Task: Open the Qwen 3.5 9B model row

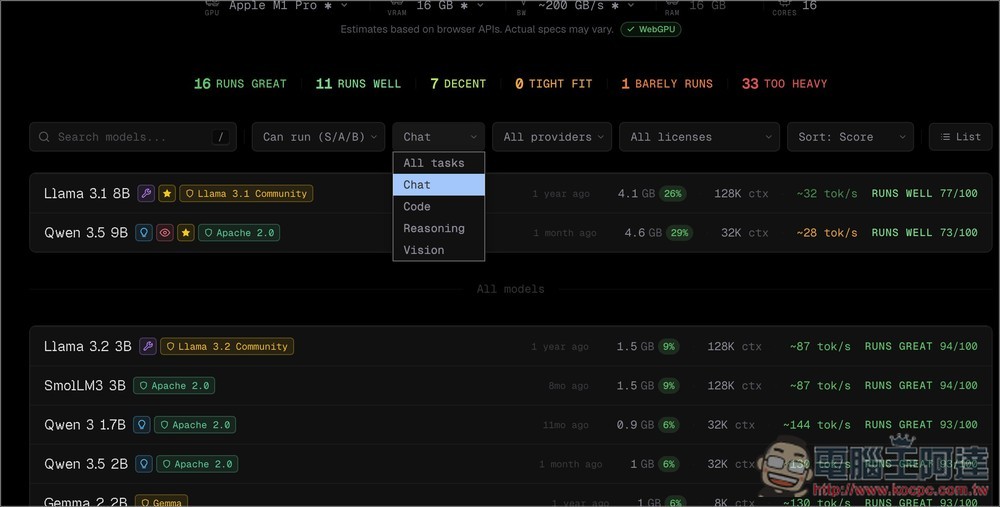Action: (x=510, y=233)
